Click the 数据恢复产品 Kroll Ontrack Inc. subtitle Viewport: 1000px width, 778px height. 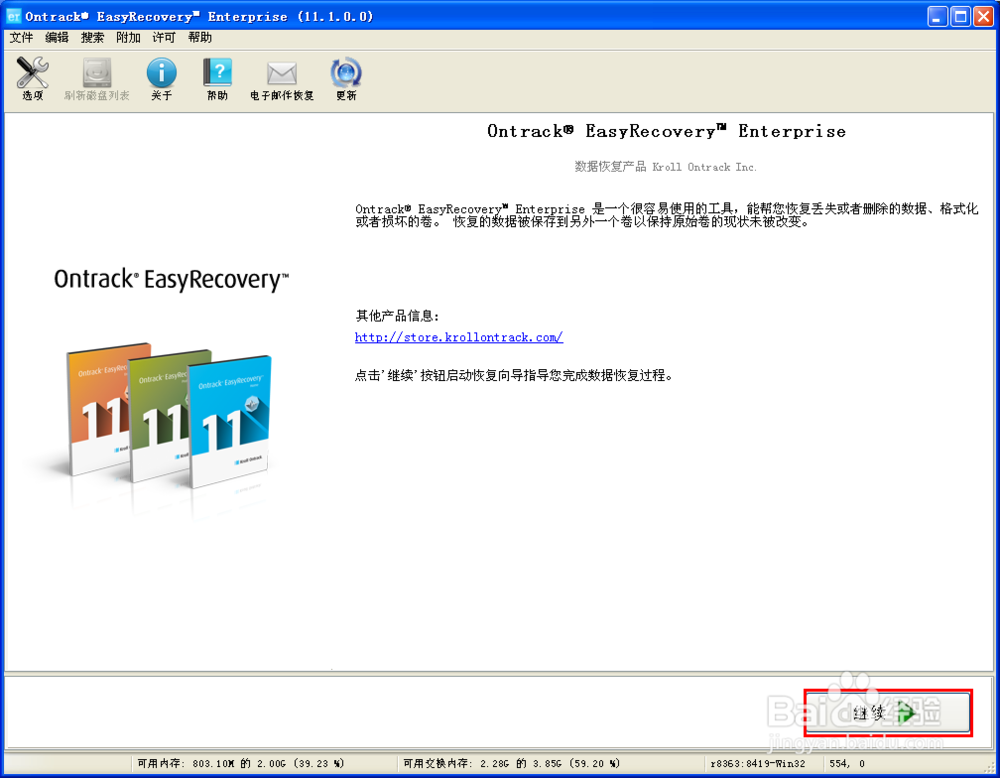[x=665, y=167]
